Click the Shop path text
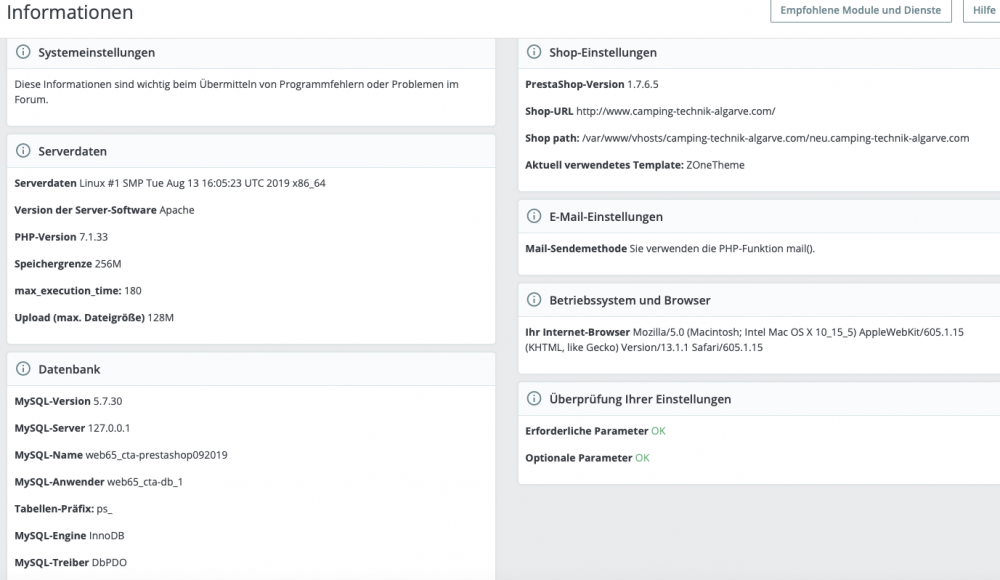Viewport: 1000px width, 580px height. click(775, 138)
